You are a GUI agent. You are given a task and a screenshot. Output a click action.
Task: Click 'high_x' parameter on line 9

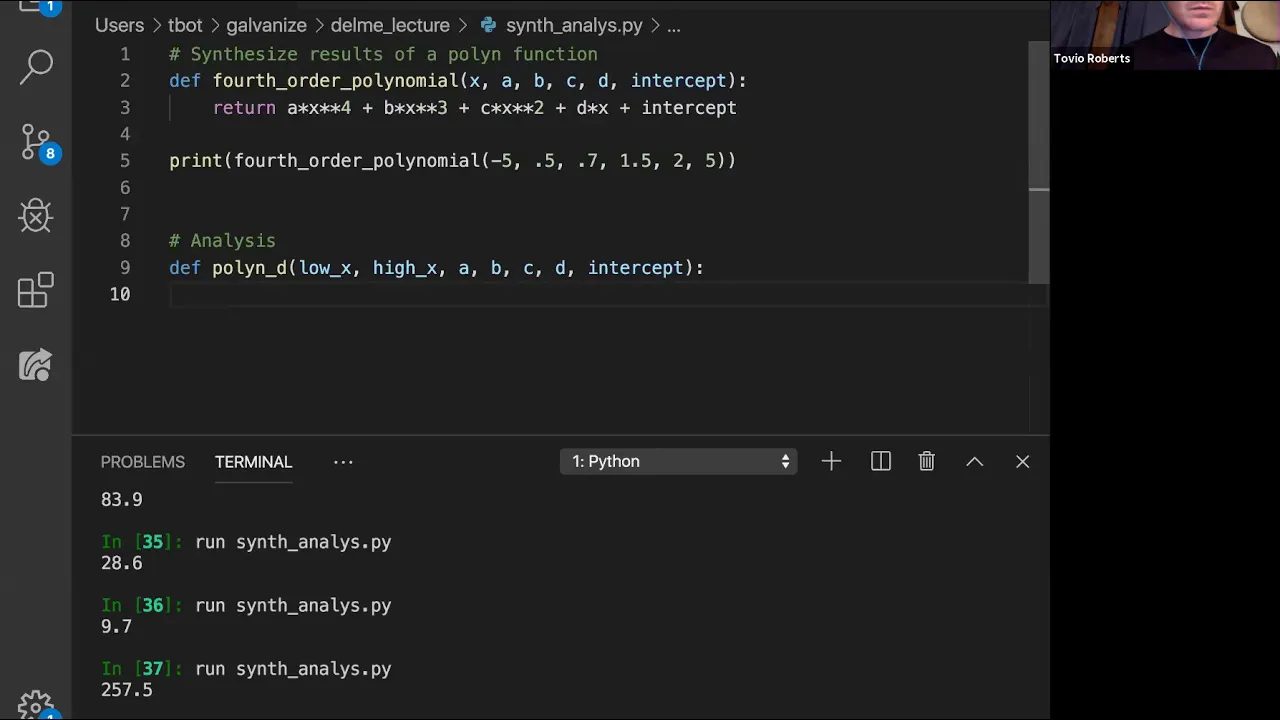(405, 268)
